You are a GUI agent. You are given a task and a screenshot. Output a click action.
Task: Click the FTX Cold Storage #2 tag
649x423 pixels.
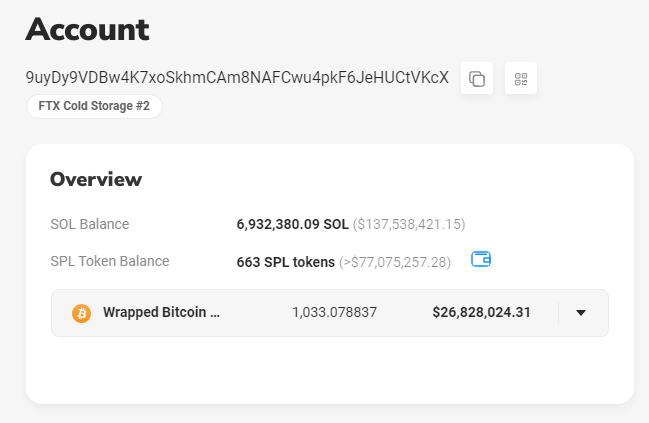94,106
